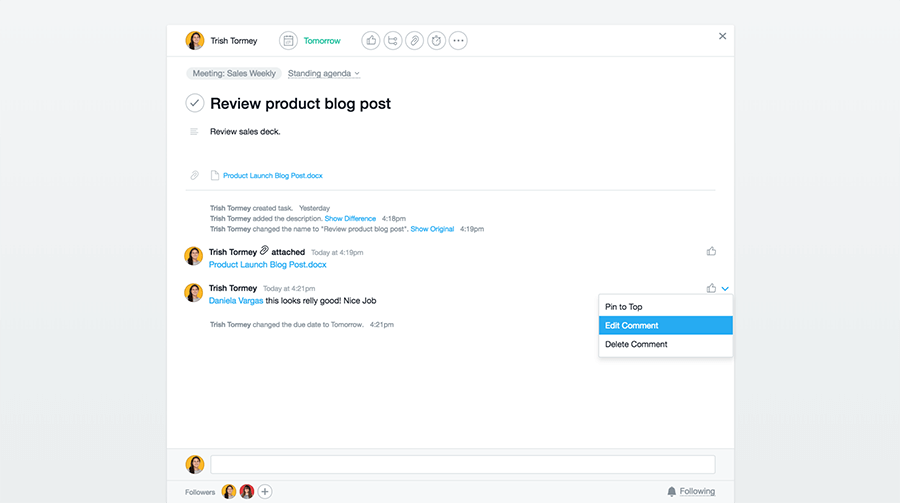Click the due date calendar icon
Image resolution: width=900 pixels, height=503 pixels.
click(289, 41)
